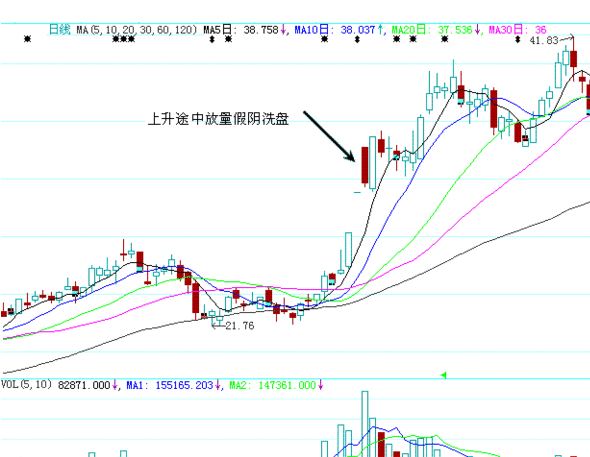Image resolution: width=590 pixels, height=457 pixels.
Task: Click the leftmost star info marker at the top
Action: [x=27, y=38]
